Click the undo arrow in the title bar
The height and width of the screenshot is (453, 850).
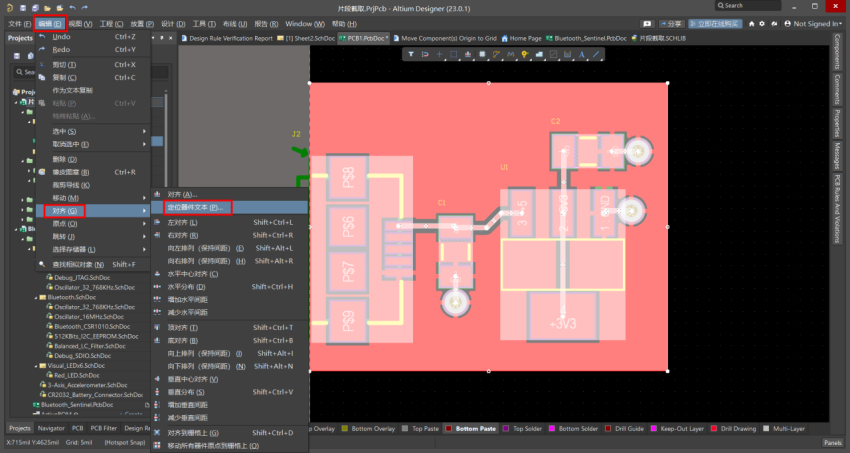point(72,8)
